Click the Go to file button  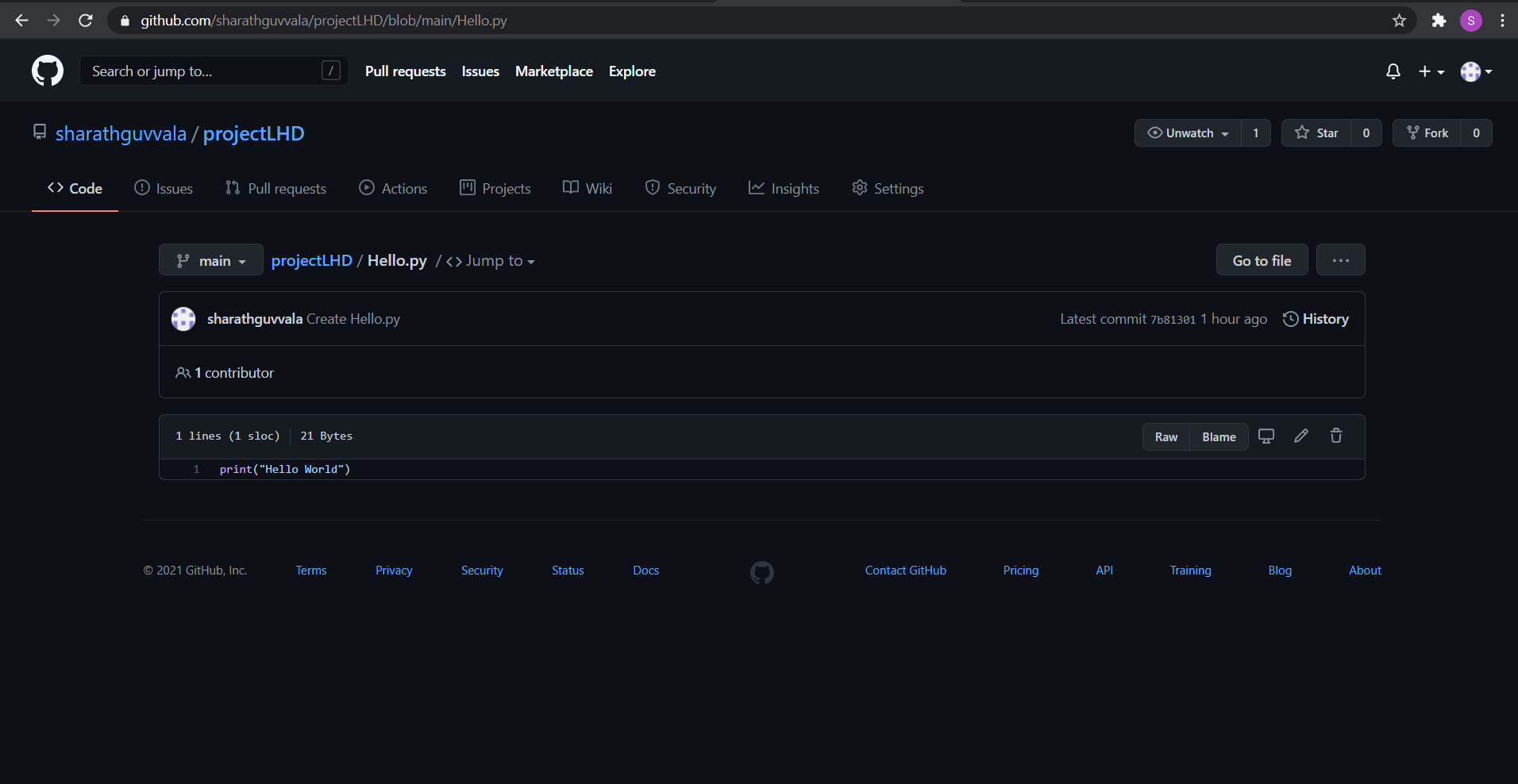pos(1262,259)
